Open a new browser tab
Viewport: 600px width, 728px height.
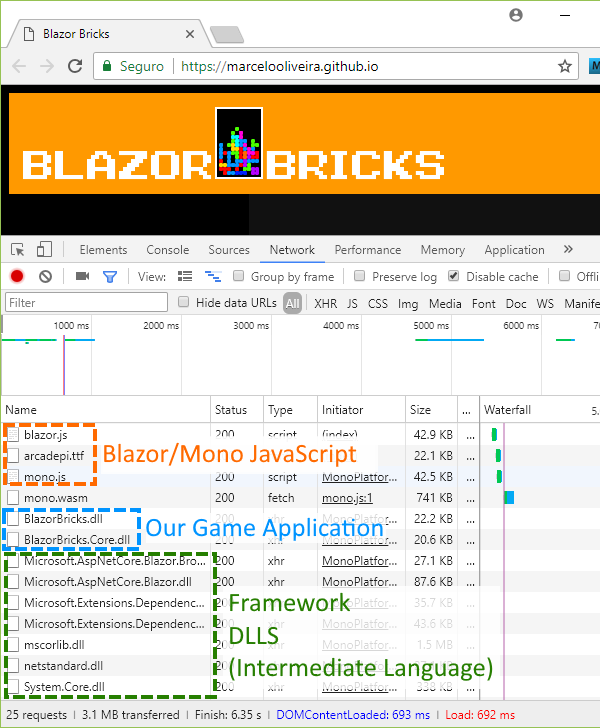coord(227,35)
